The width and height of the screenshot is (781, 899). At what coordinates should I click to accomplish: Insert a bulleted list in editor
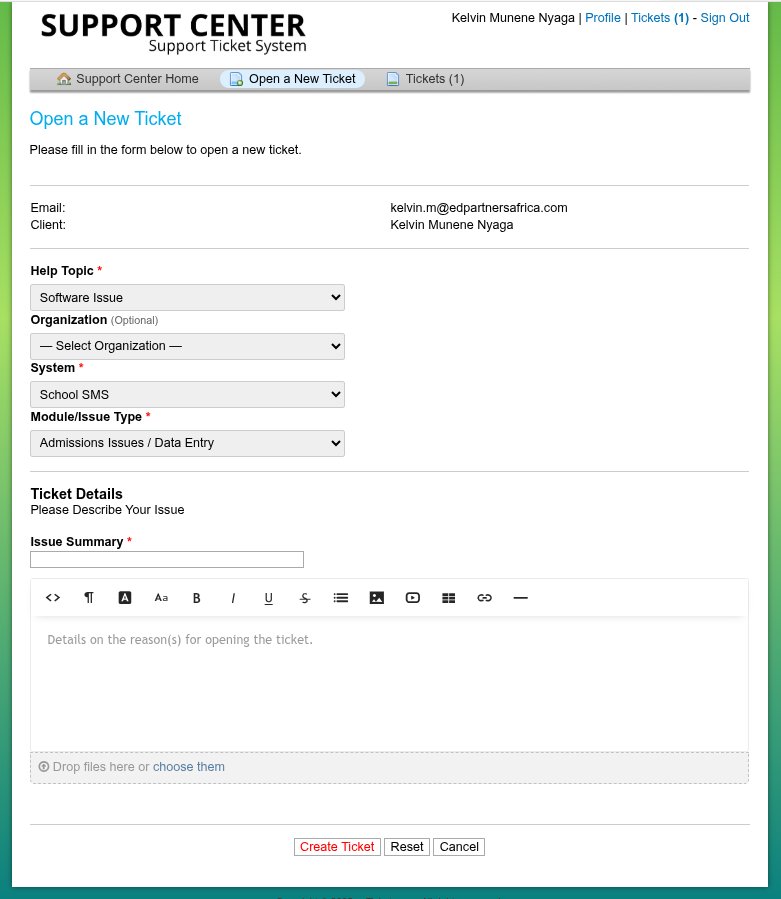tap(341, 597)
